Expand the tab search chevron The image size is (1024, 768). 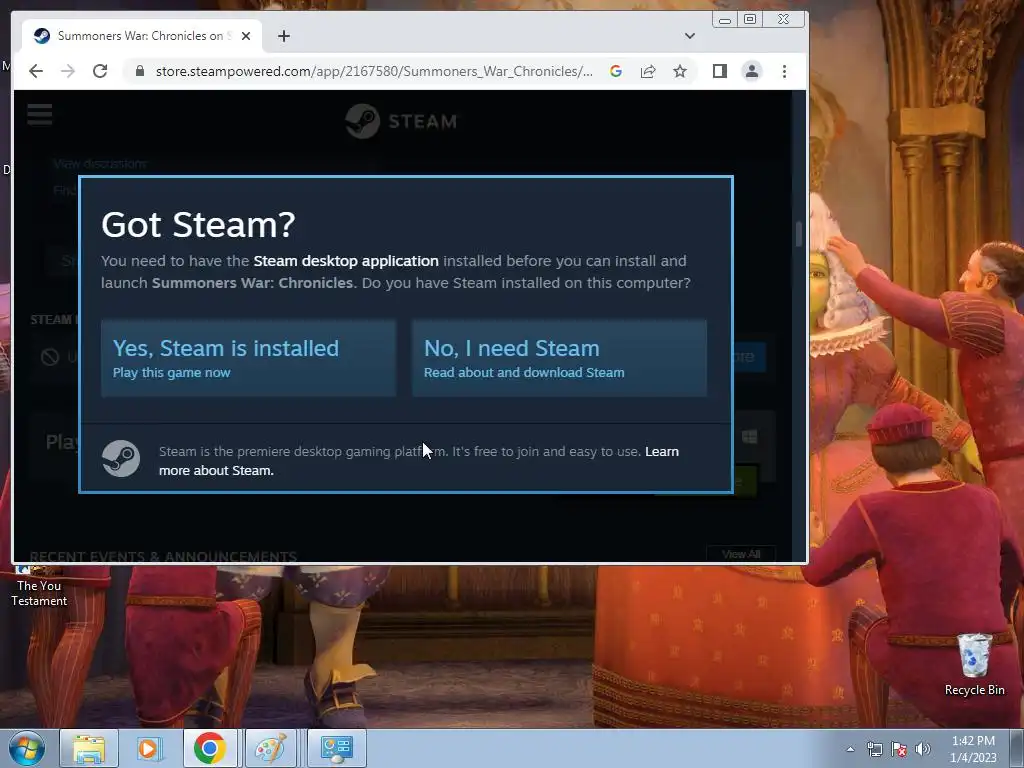690,36
